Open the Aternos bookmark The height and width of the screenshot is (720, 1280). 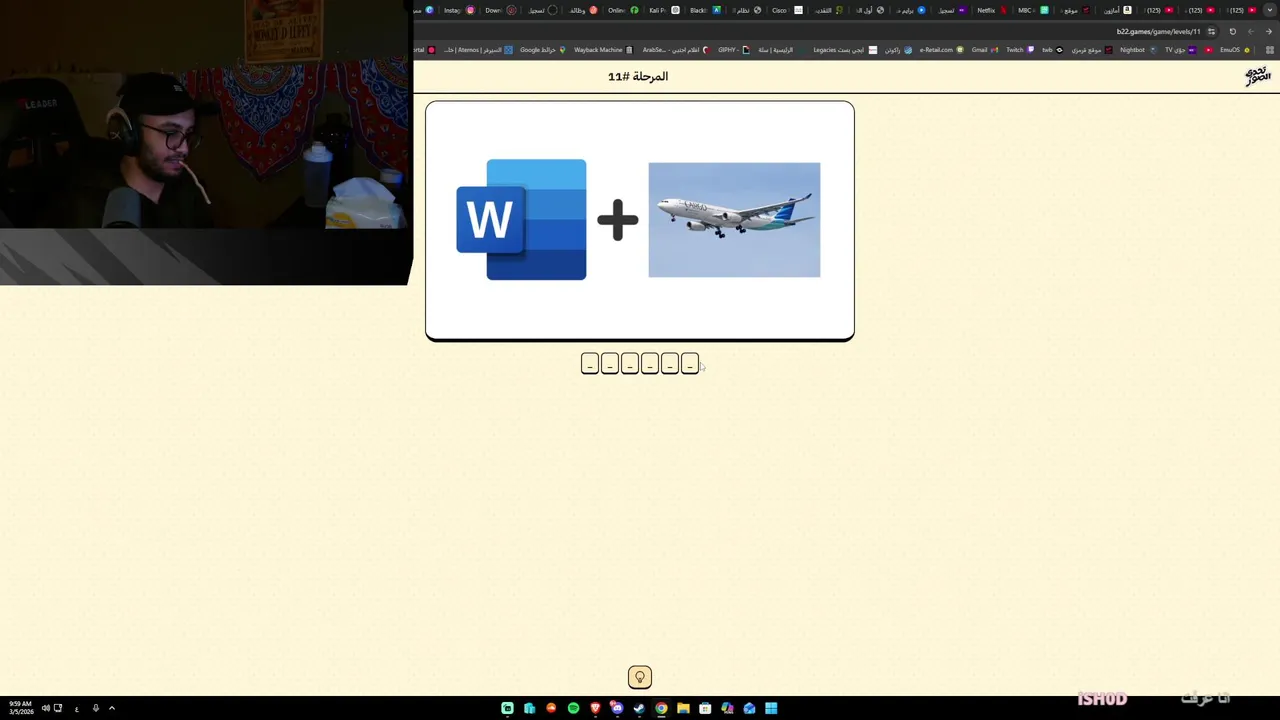[x=478, y=50]
